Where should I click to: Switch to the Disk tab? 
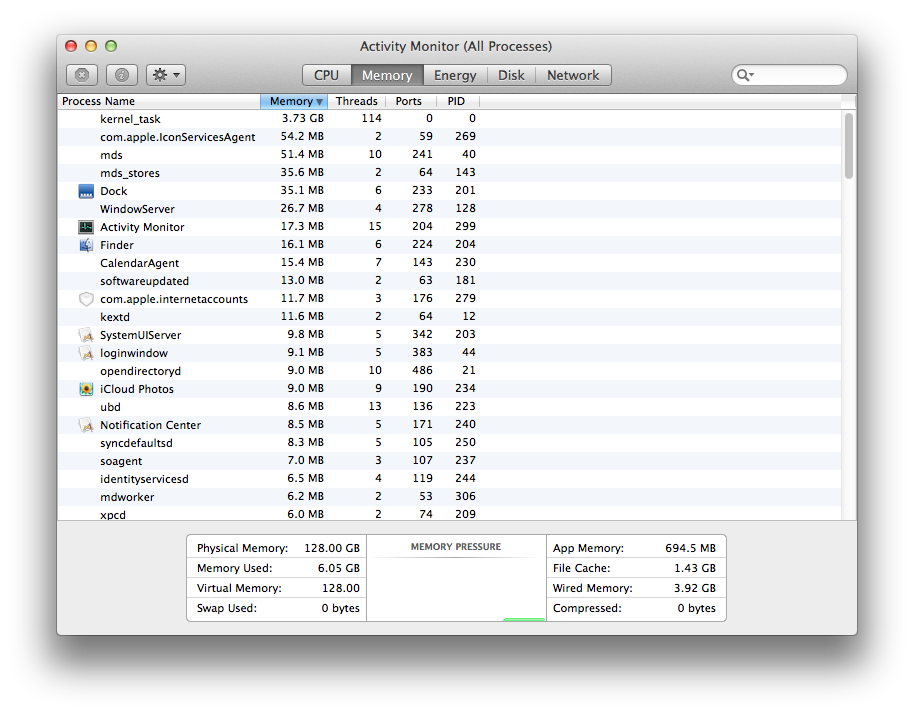point(511,75)
